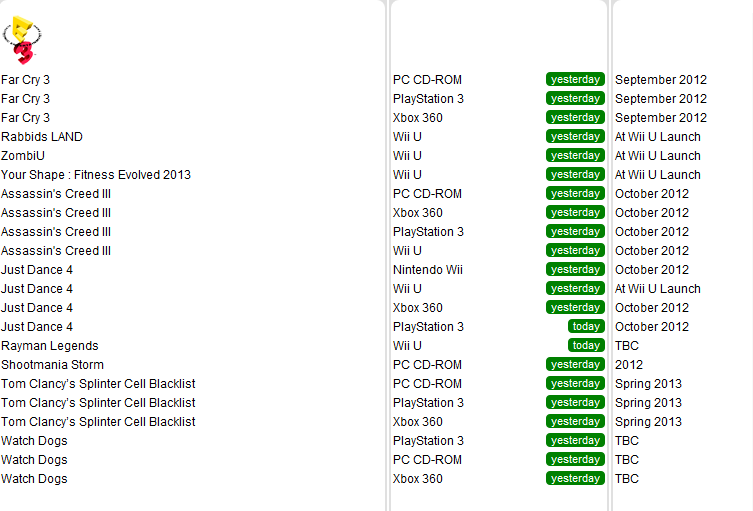Click 'today' badge in Just Dance 4 PlayStation 3 row
Viewport: 753px width, 511px height.
(x=586, y=327)
